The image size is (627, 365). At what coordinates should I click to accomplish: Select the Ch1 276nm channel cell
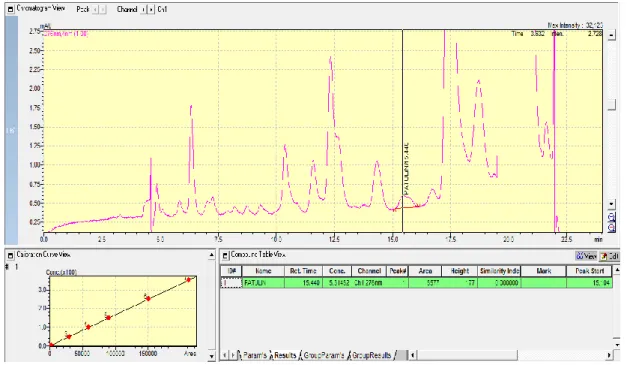369,283
